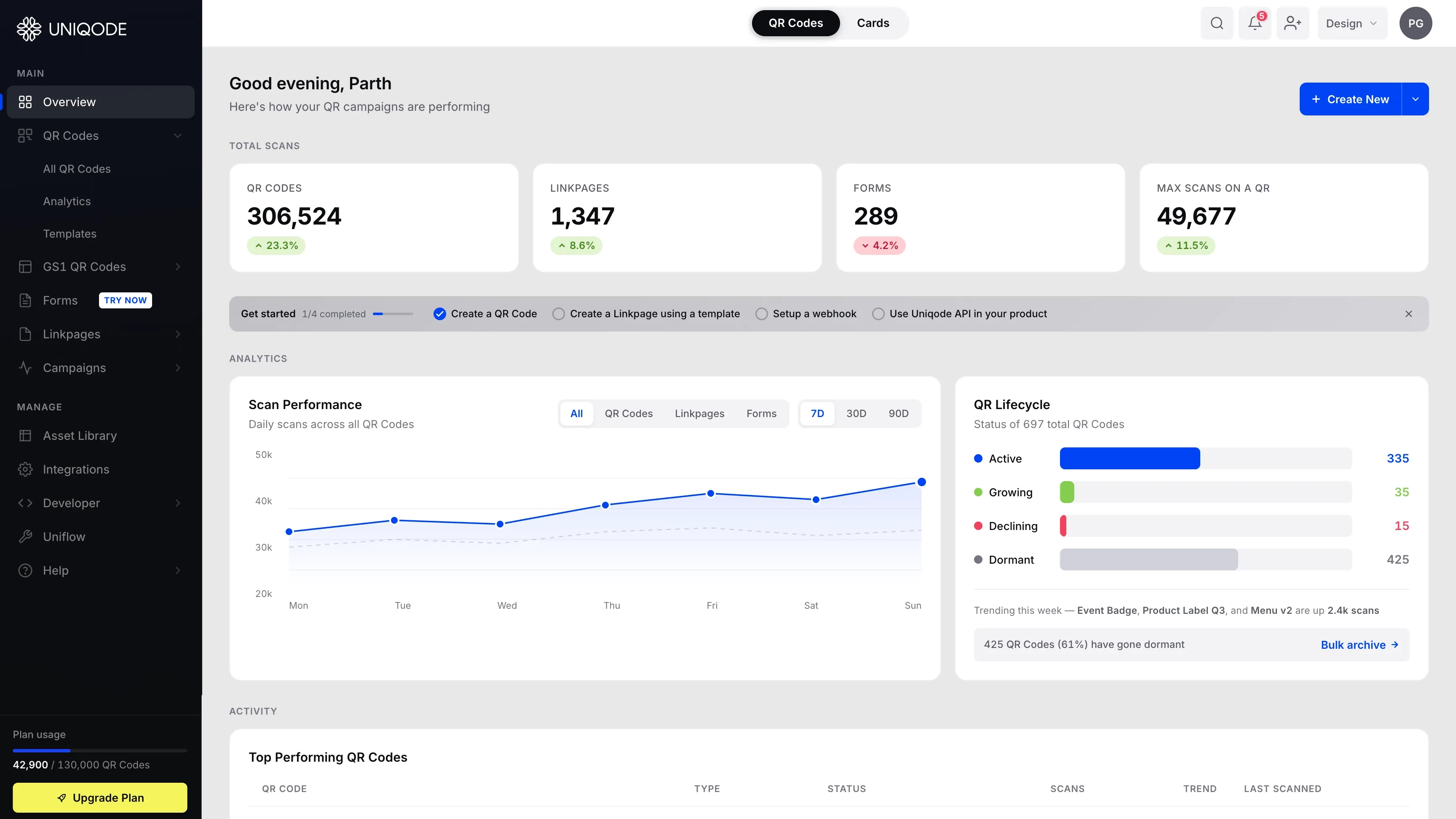Click the Integrations gear icon

25,469
